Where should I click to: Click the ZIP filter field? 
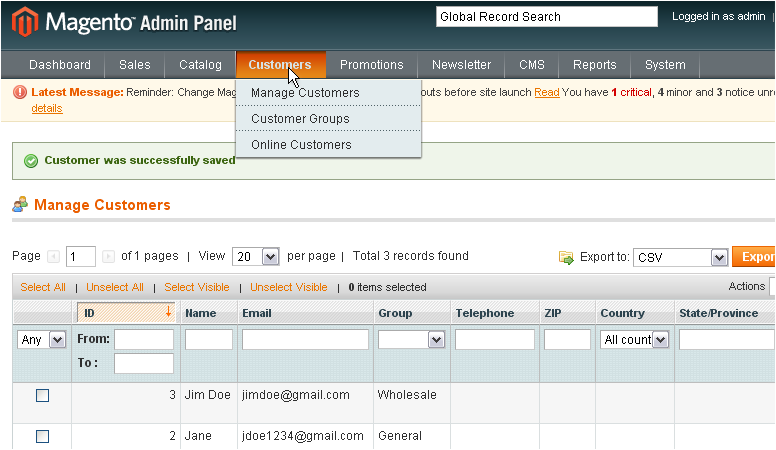(x=567, y=340)
